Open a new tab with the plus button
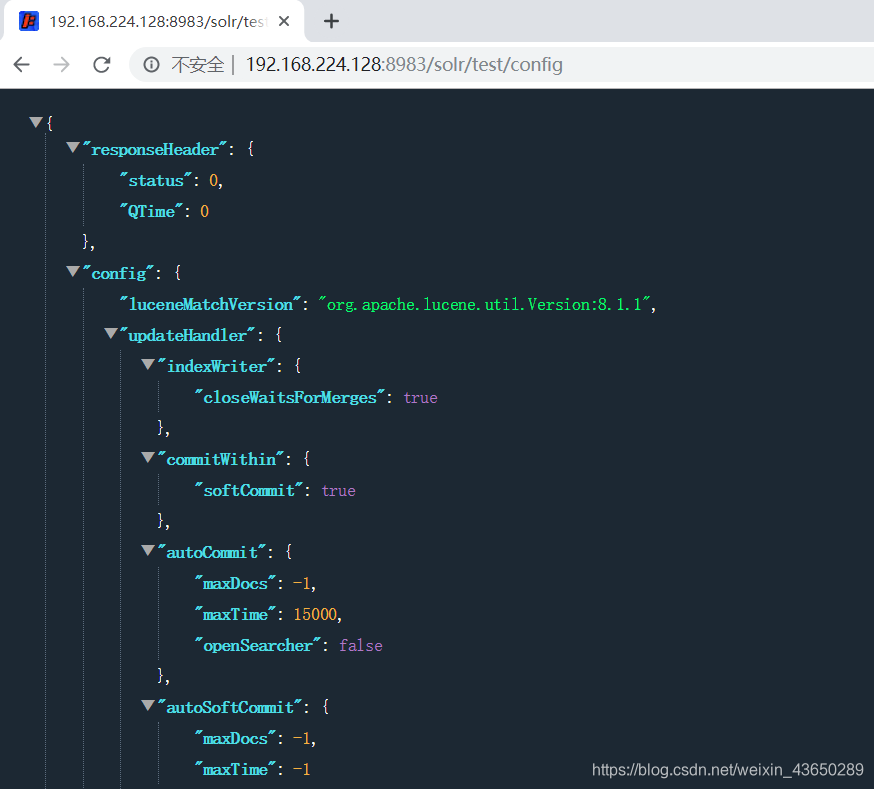 tap(331, 21)
